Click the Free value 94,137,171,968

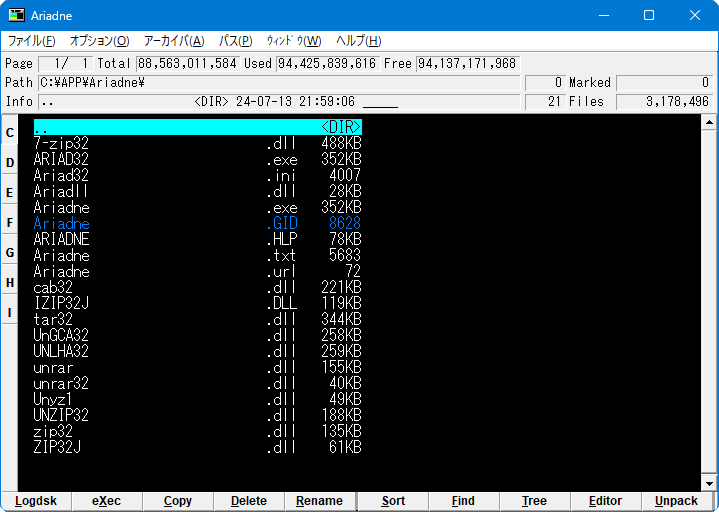[x=467, y=63]
